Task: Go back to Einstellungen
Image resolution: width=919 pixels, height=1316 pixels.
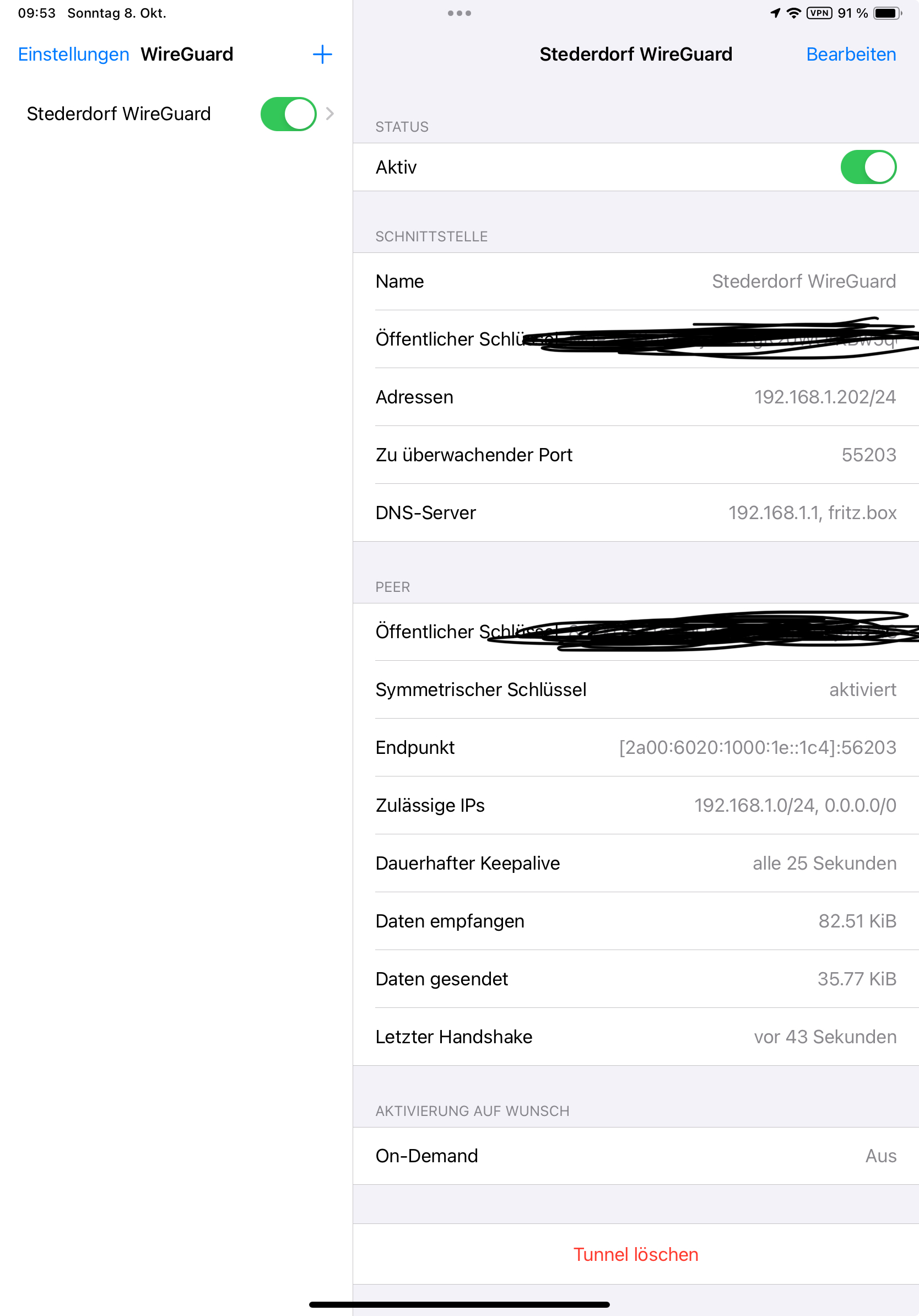Action: (x=73, y=55)
